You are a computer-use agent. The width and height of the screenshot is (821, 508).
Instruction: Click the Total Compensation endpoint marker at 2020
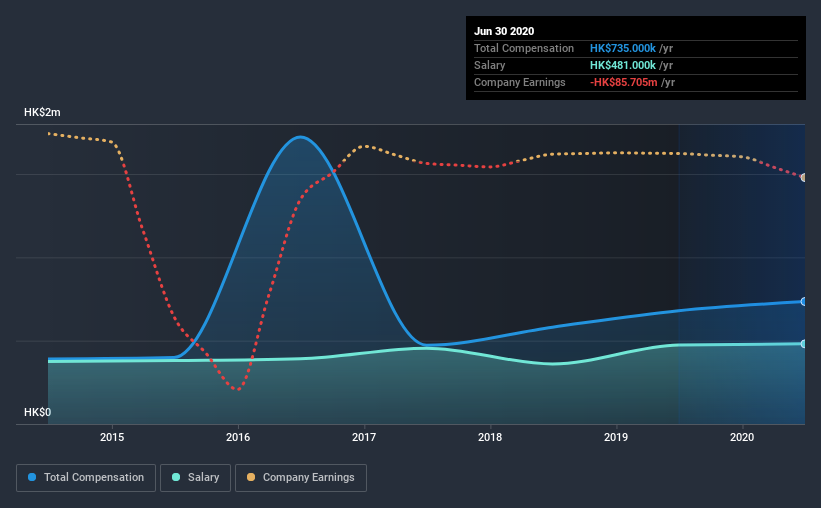coord(803,302)
